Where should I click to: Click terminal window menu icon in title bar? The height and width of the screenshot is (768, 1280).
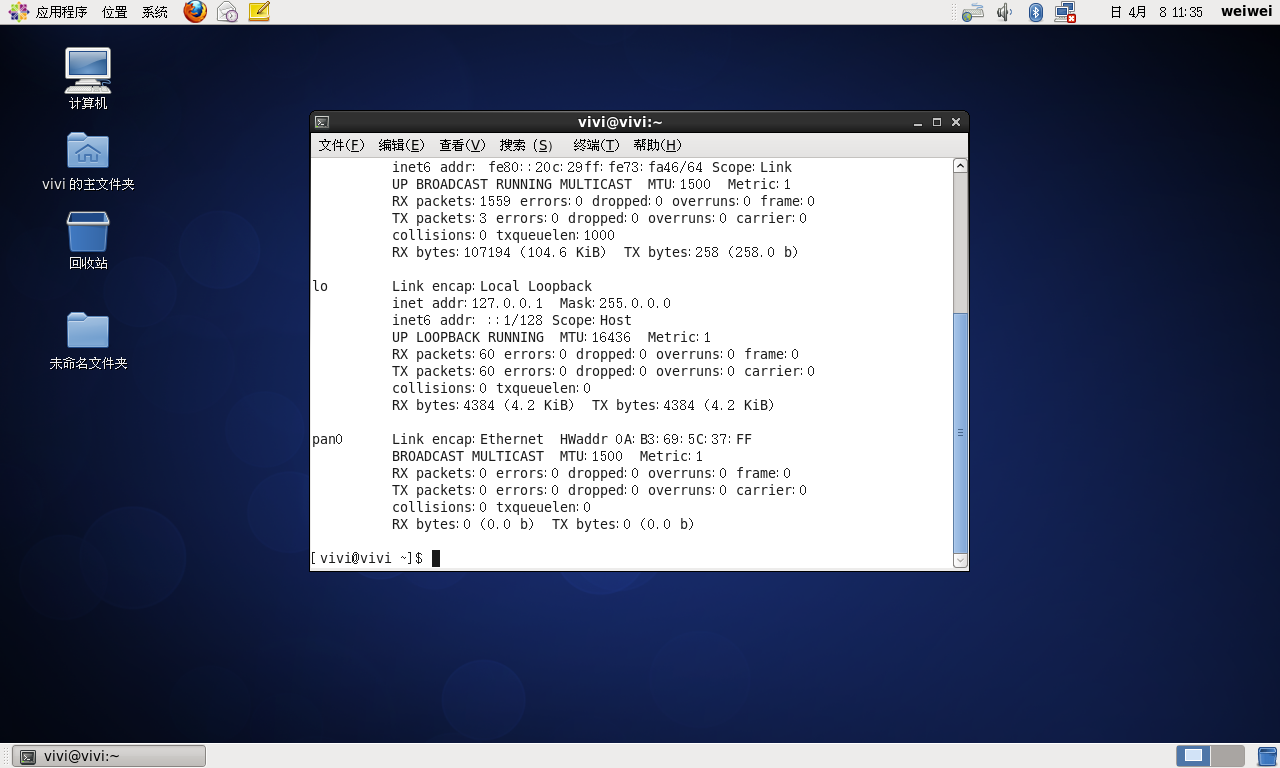(321, 122)
